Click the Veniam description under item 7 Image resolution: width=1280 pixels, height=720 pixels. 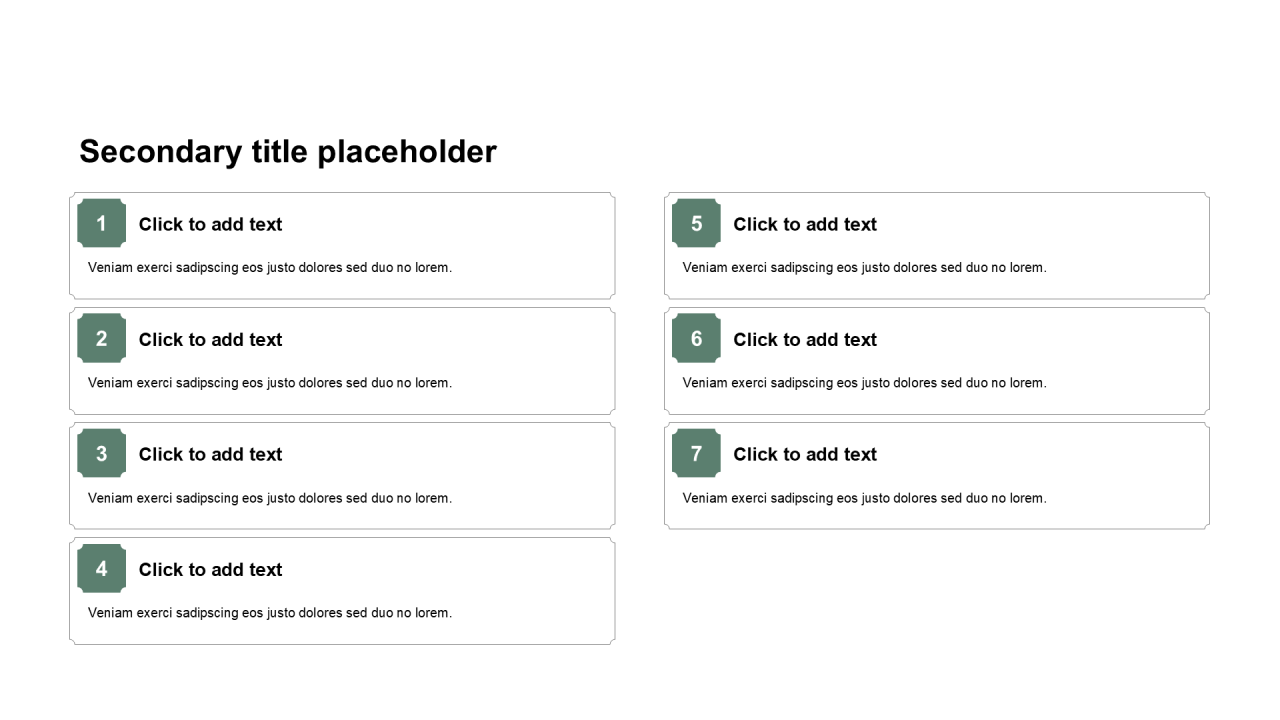coord(865,498)
